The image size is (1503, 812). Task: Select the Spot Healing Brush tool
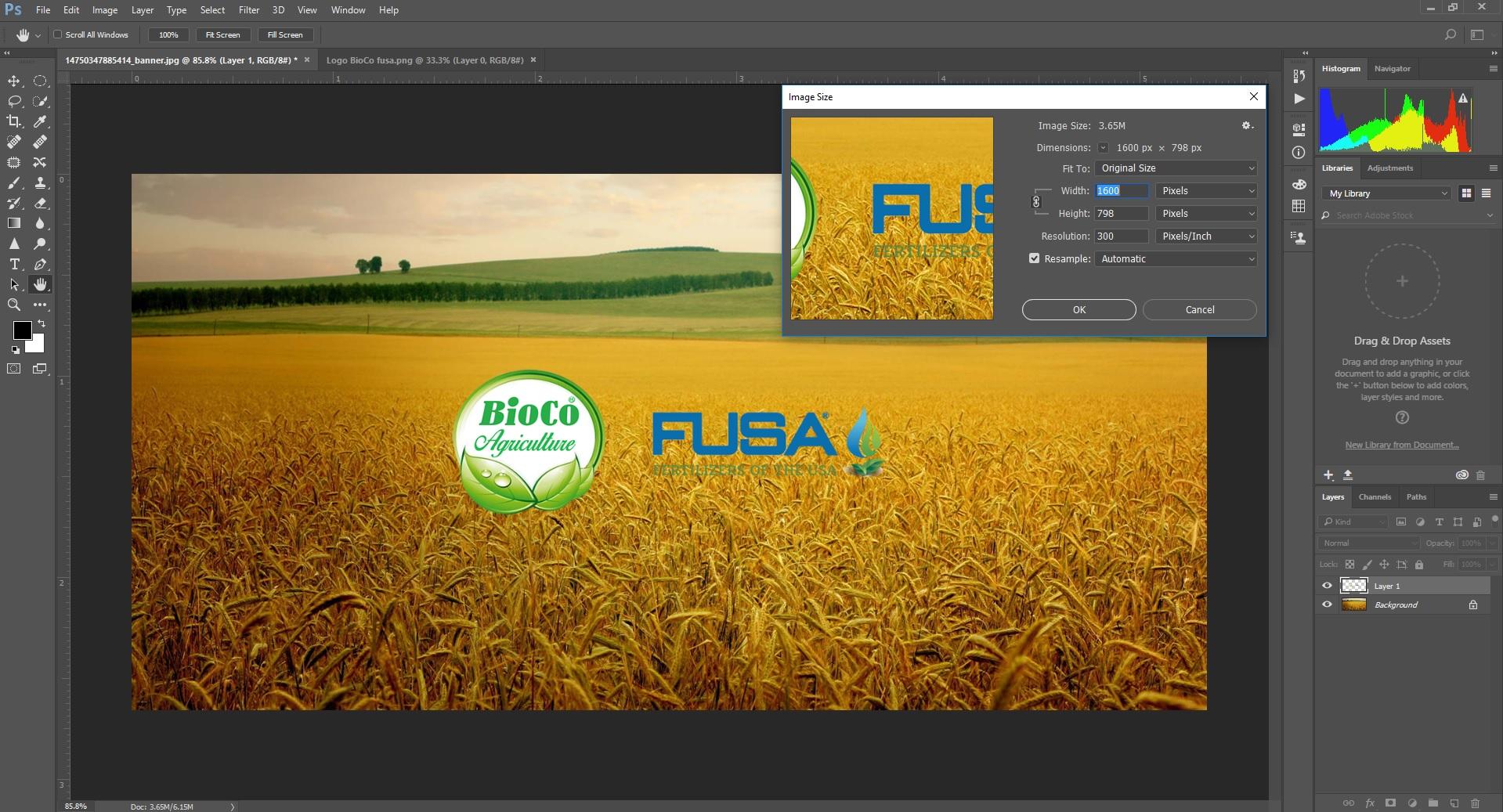pos(14,142)
